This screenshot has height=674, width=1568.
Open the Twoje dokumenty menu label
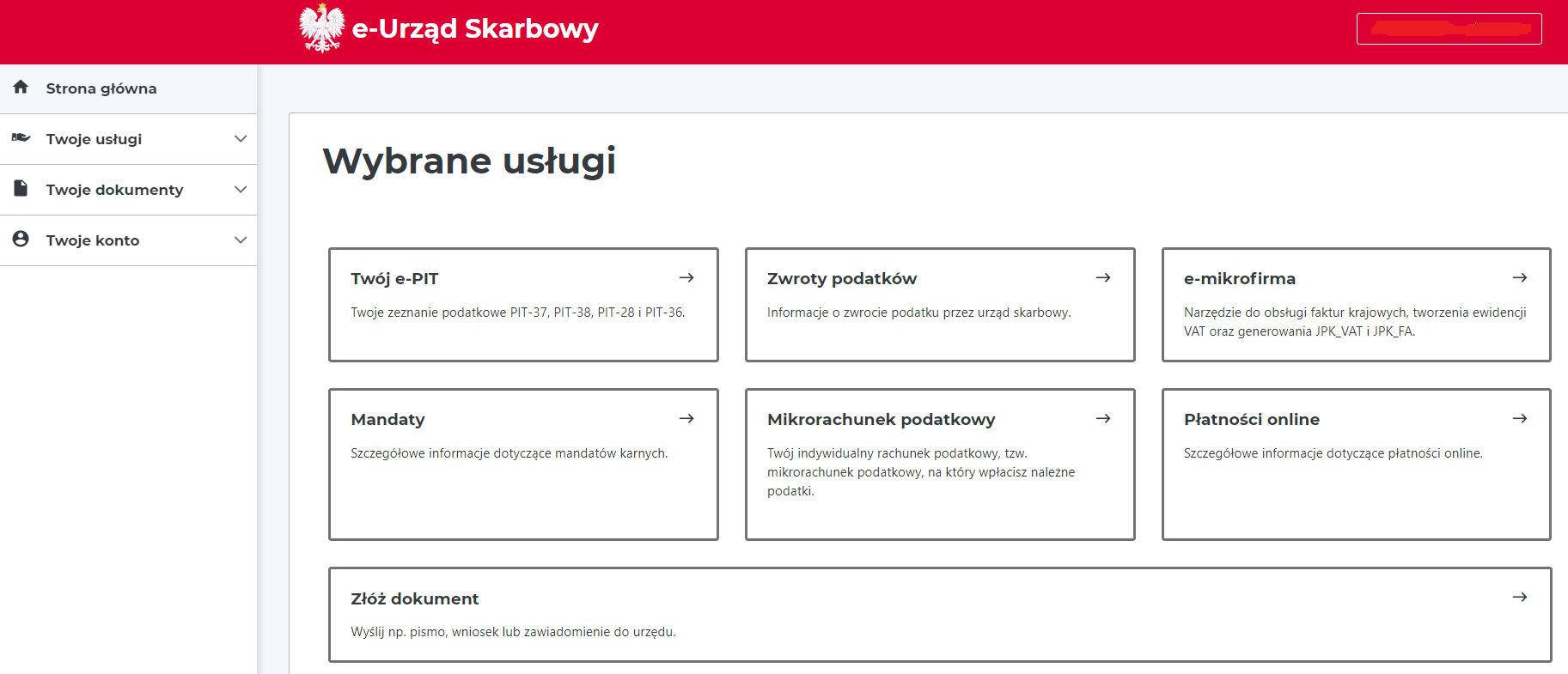click(x=114, y=190)
